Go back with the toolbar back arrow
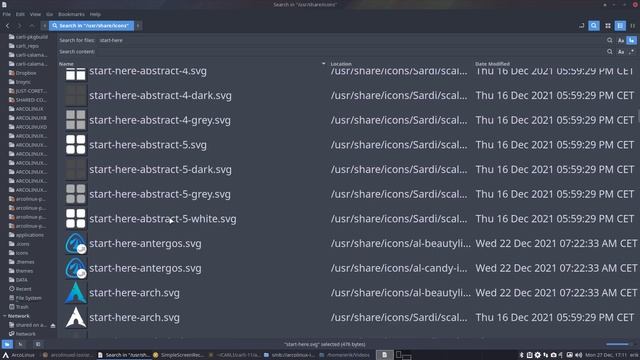 [x=7, y=26]
